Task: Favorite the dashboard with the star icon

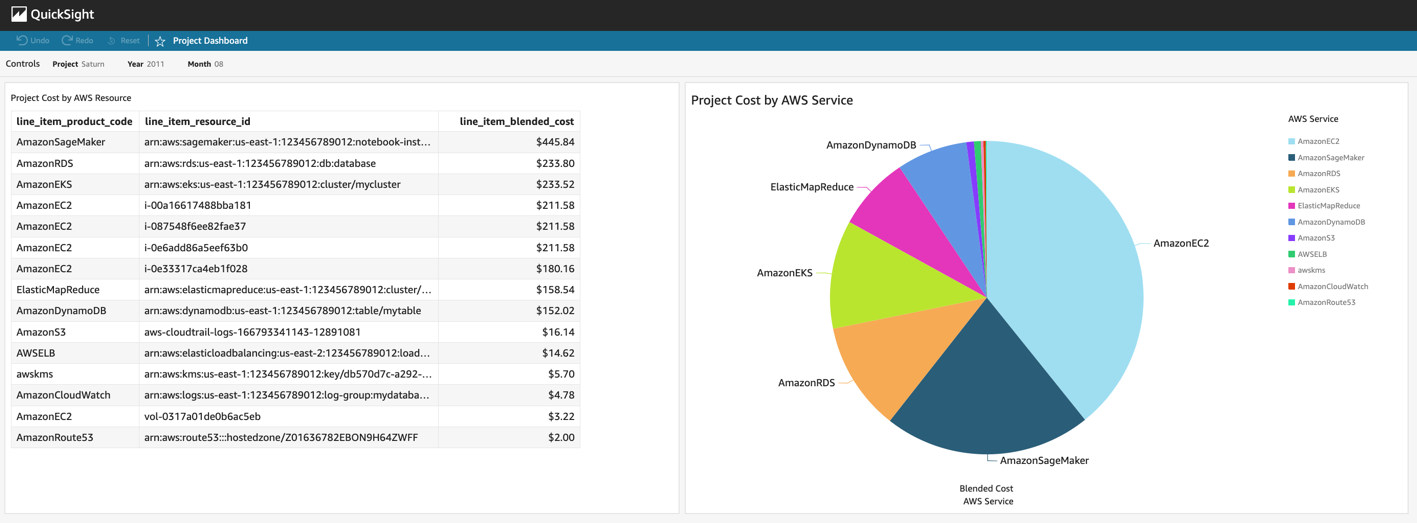Action: [x=160, y=41]
